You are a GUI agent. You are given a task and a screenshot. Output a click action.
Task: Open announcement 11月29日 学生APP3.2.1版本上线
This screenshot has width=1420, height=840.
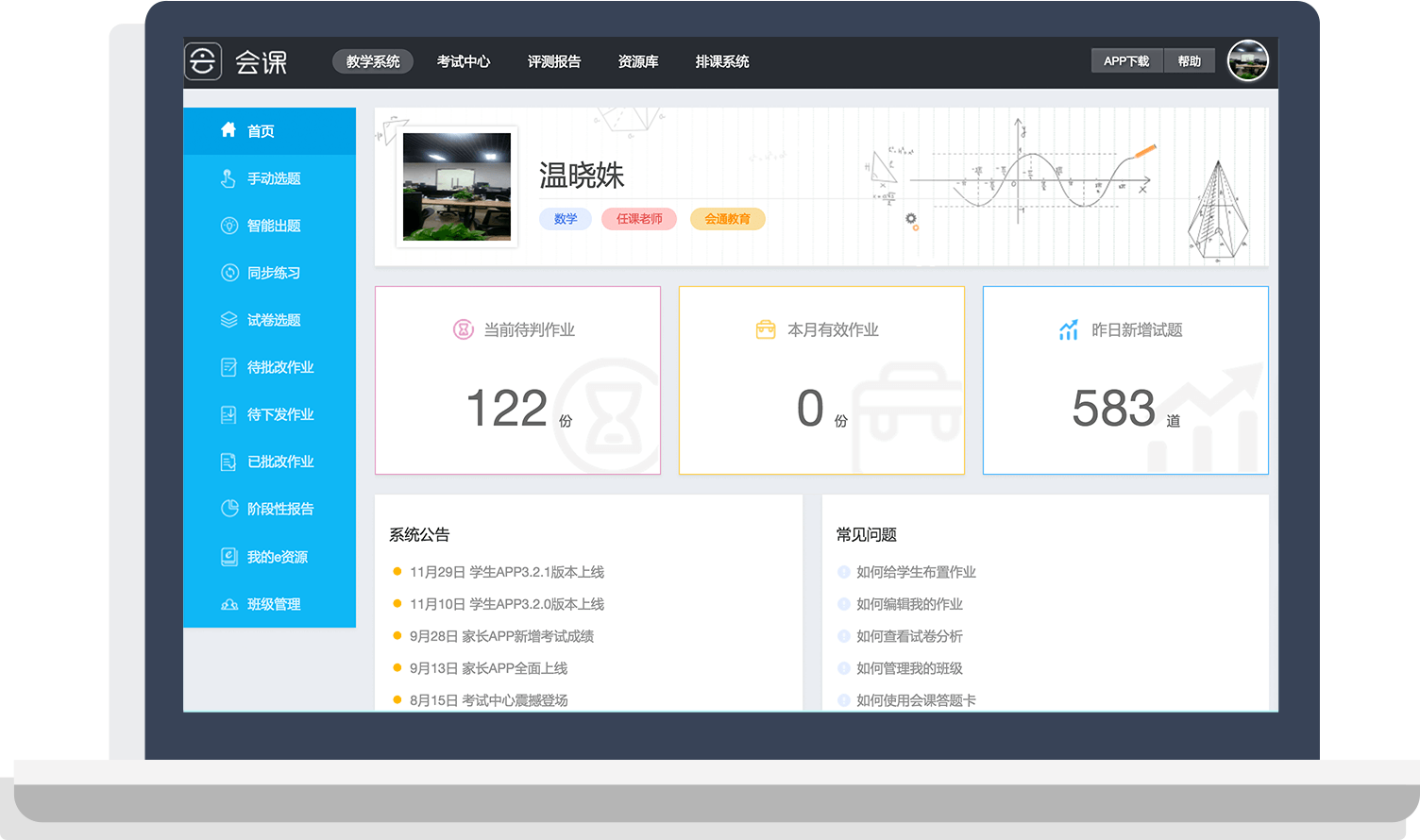click(507, 572)
